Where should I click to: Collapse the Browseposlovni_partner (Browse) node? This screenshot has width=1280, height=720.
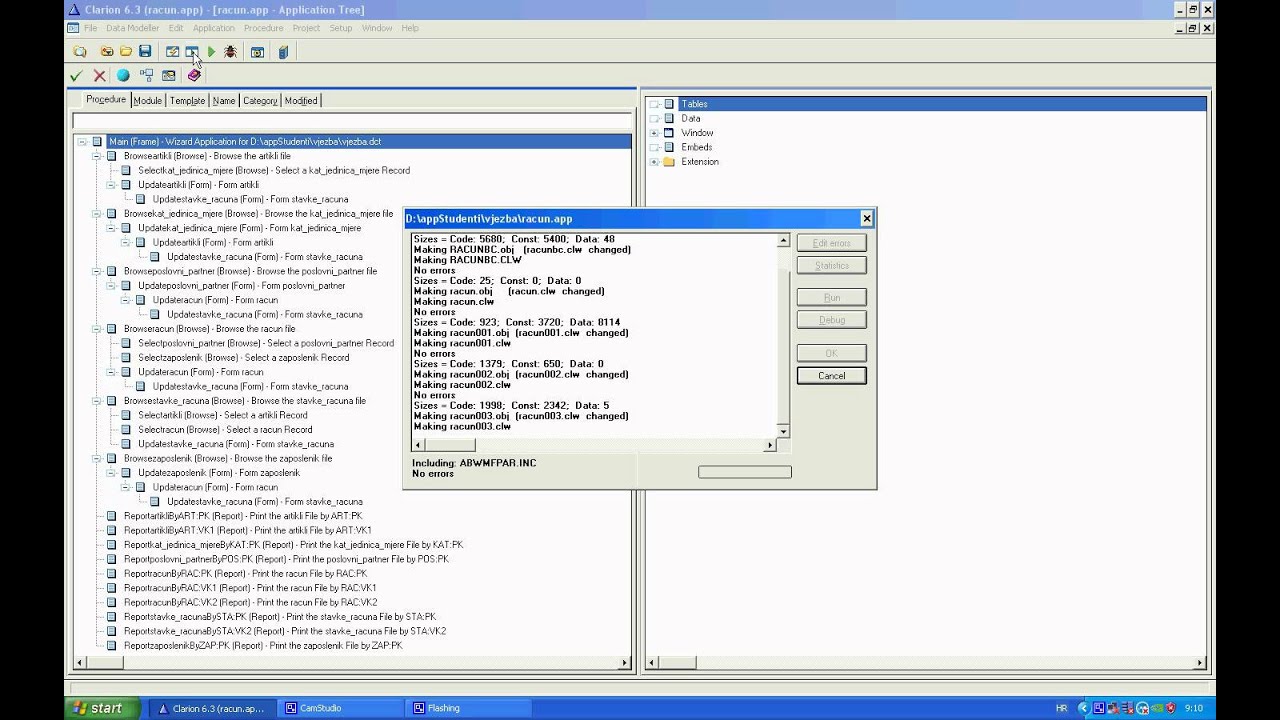pos(97,271)
